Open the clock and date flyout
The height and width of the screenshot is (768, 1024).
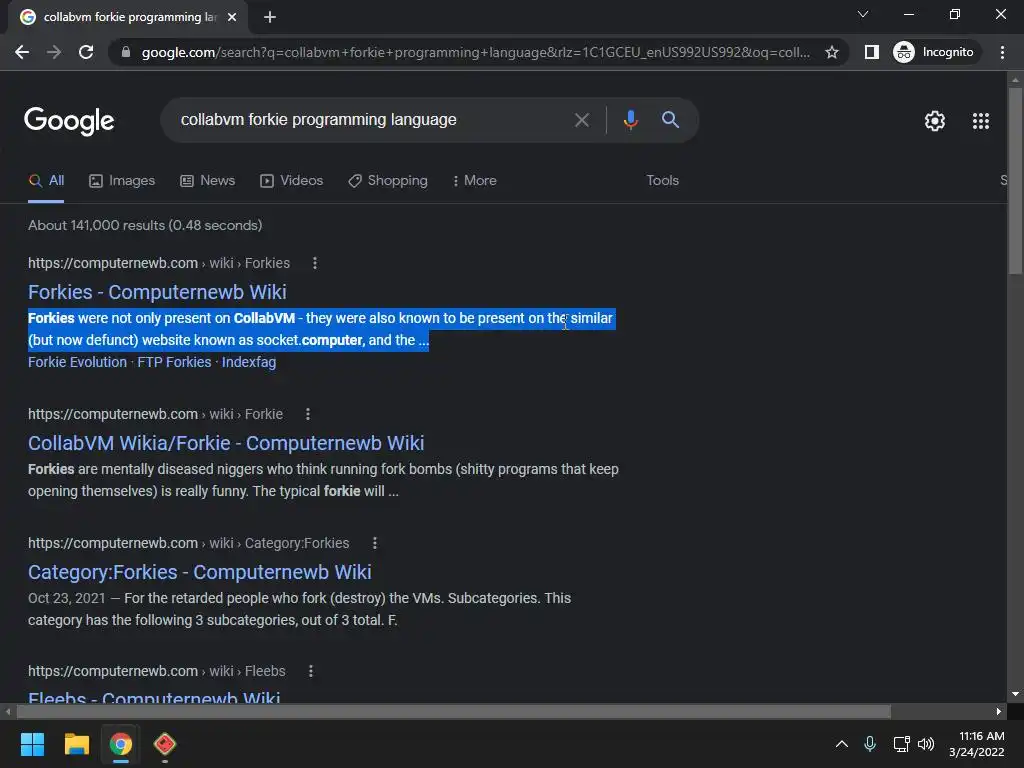977,744
